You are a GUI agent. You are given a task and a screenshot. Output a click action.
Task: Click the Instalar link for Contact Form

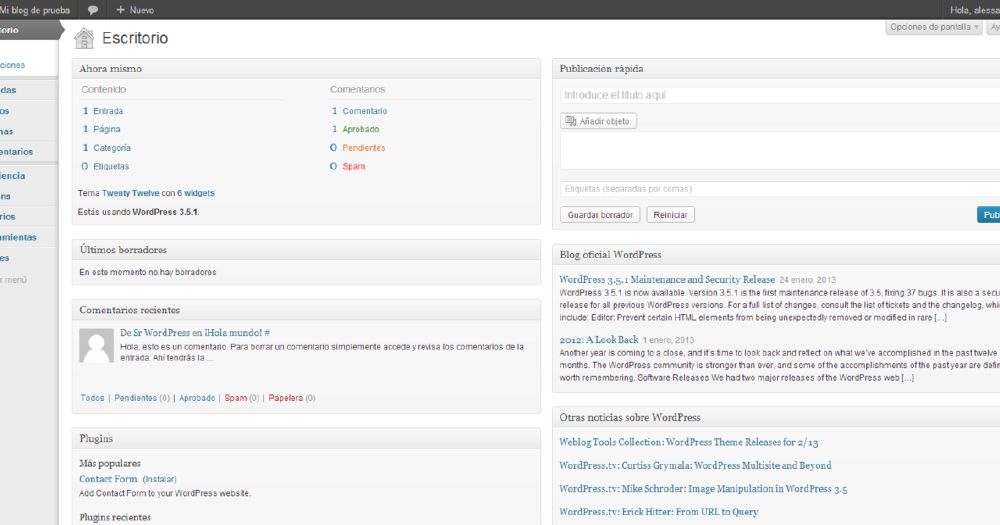(x=159, y=479)
